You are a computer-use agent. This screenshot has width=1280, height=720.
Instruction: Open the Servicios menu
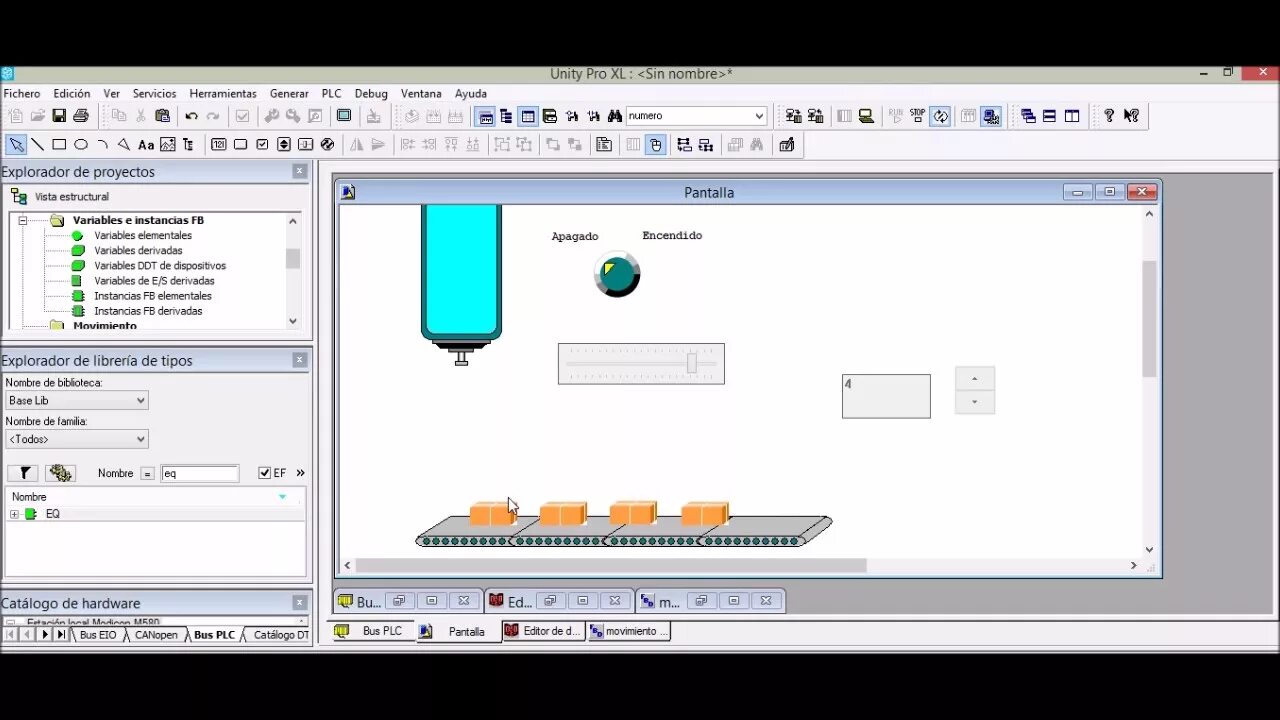[154, 94]
